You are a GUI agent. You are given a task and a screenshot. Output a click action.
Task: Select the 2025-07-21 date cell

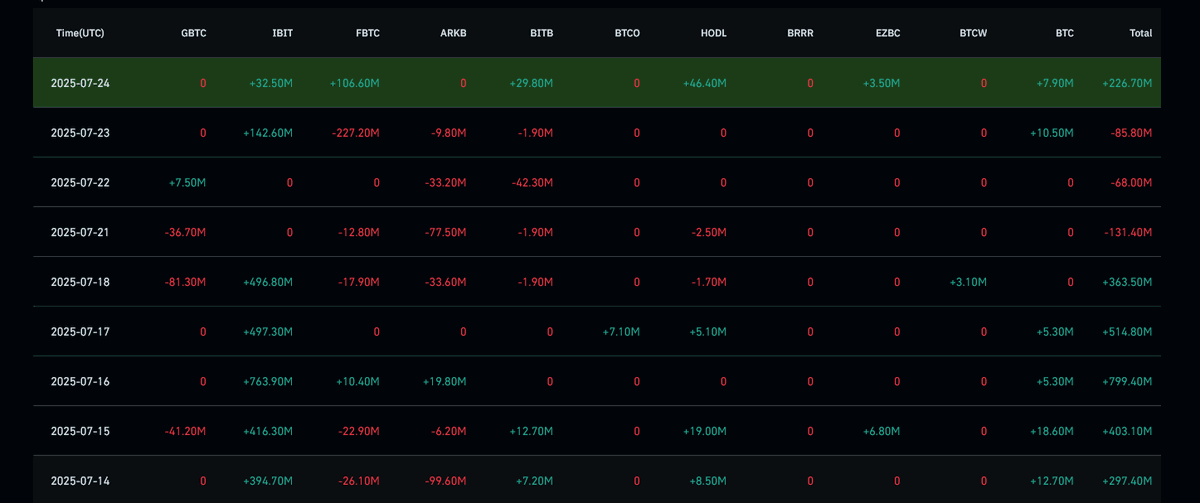(80, 232)
